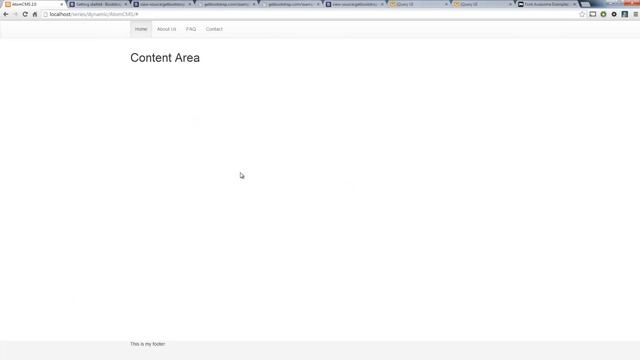Click the cast screen extension icon
The height and width of the screenshot is (360, 640).
click(593, 14)
